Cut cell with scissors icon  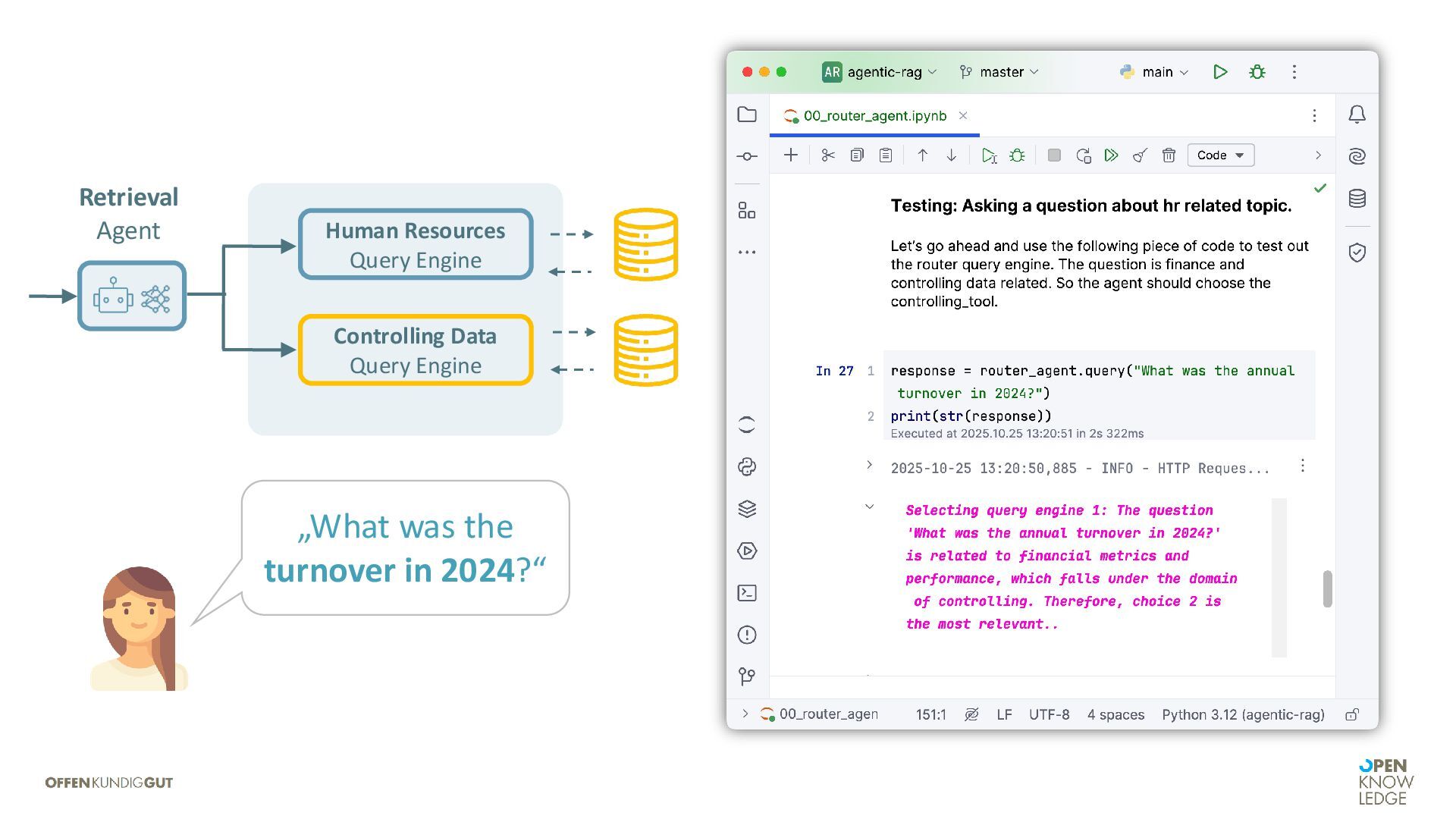pos(828,155)
